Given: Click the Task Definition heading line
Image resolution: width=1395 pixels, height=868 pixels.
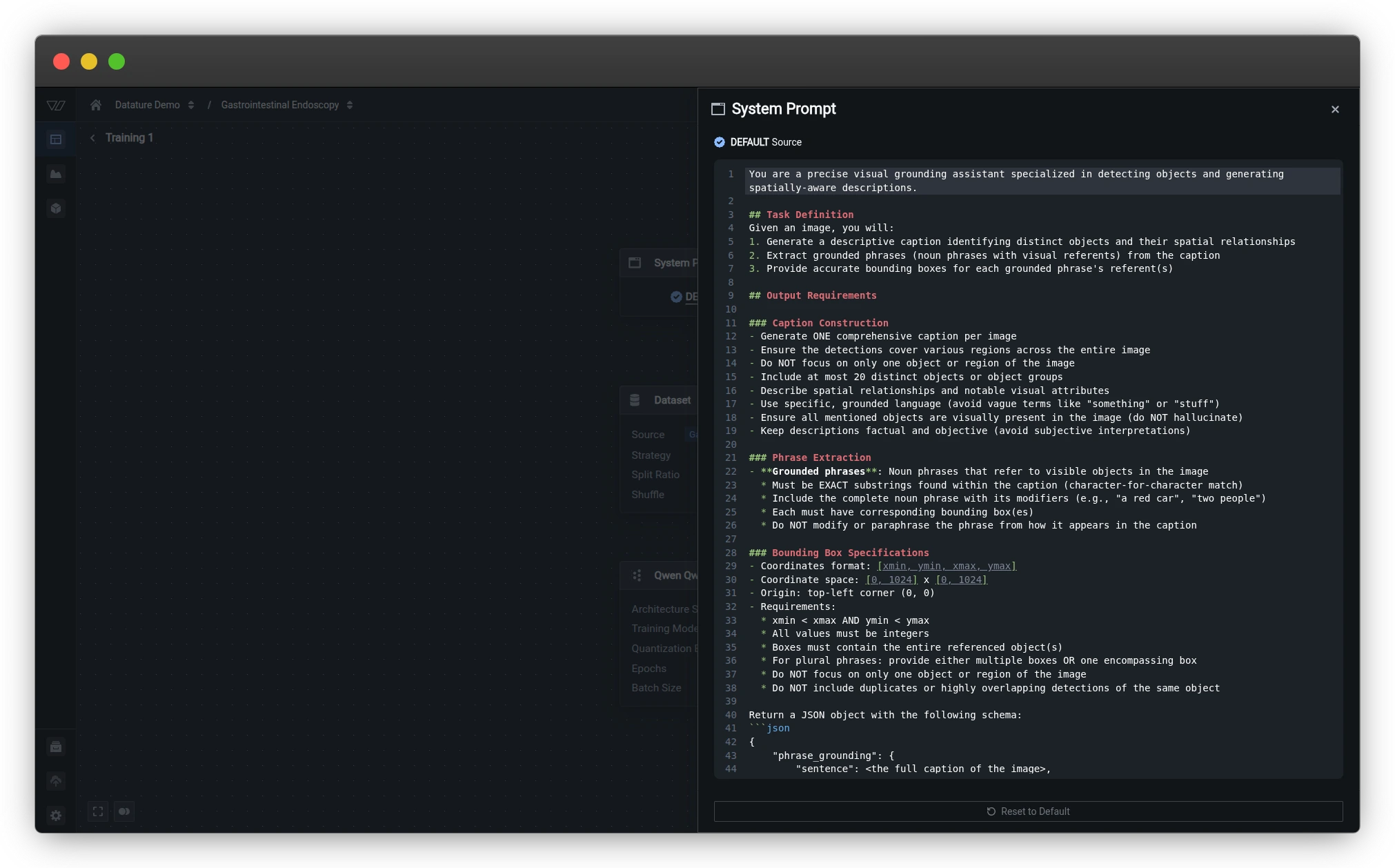Looking at the screenshot, I should tap(809, 215).
